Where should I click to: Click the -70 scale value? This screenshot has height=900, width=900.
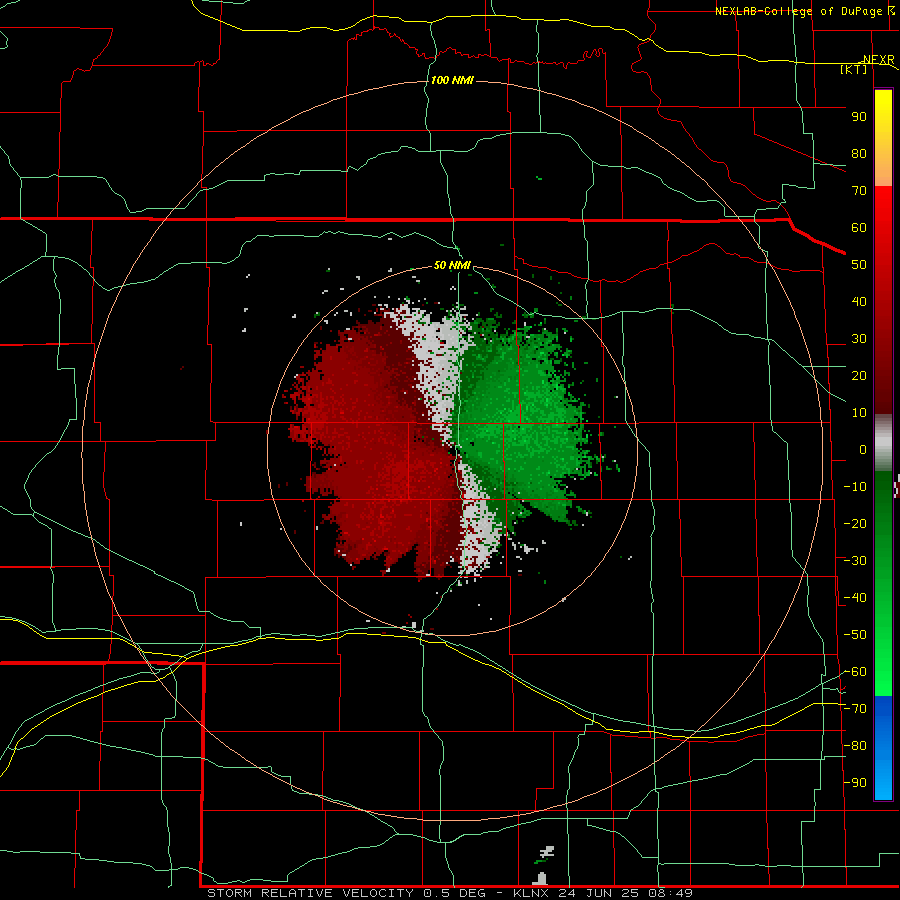[x=855, y=709]
